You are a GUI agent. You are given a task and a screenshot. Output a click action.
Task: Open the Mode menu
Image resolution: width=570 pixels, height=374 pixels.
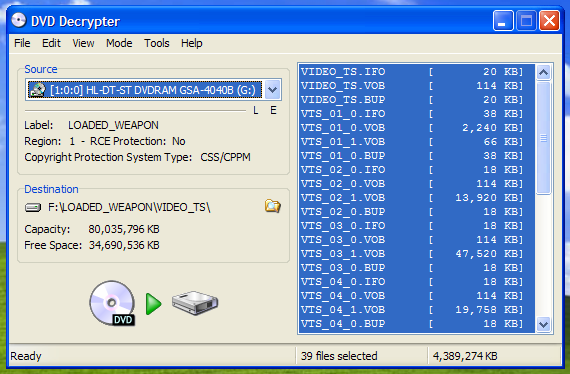pyautogui.click(x=119, y=43)
